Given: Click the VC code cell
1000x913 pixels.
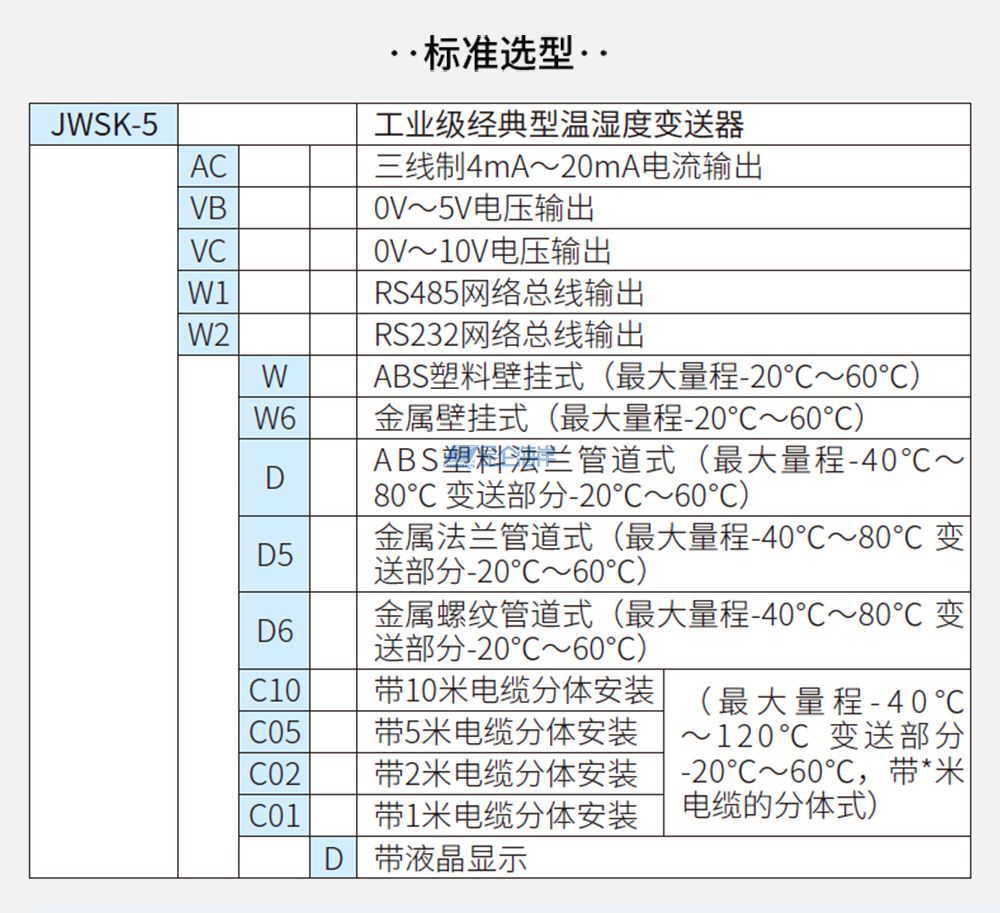Looking at the screenshot, I should coord(209,250).
